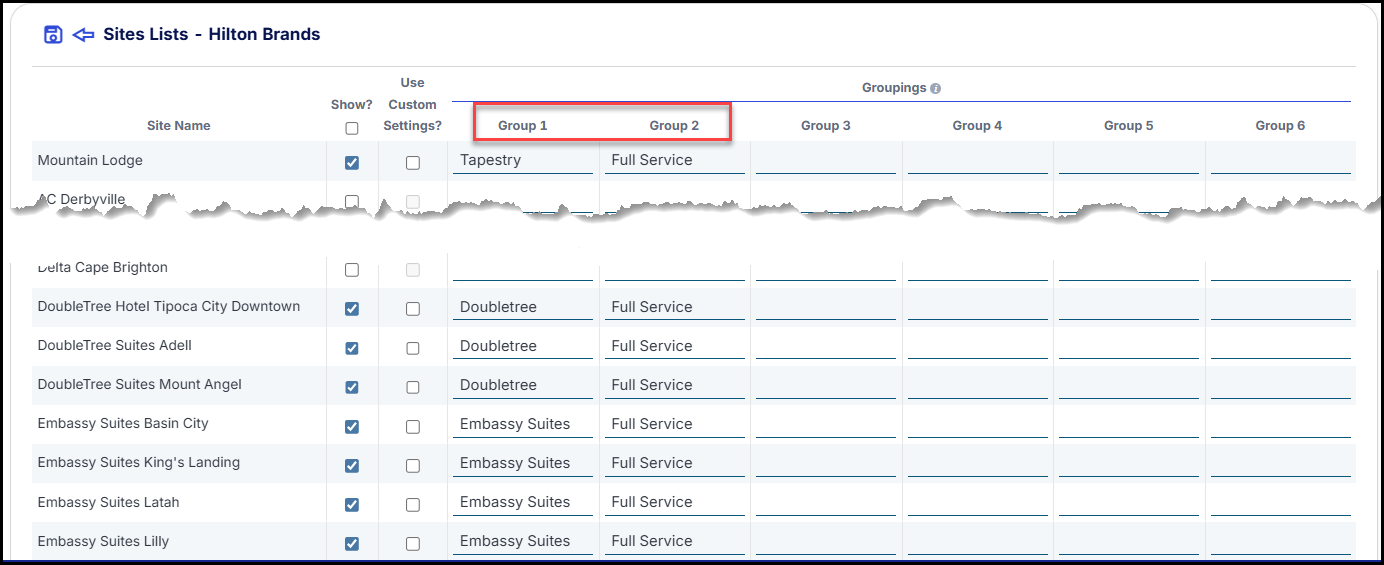1384x565 pixels.
Task: Uncheck Show for Mountain Lodge
Action: (x=352, y=163)
